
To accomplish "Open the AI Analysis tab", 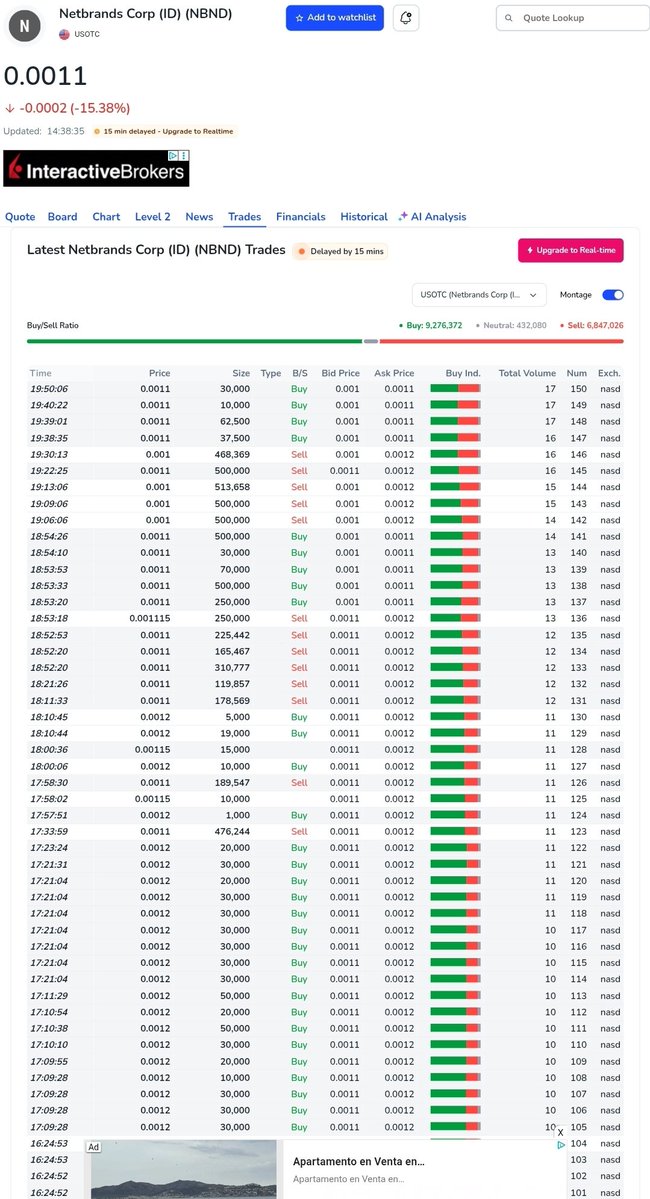I will pos(432,216).
